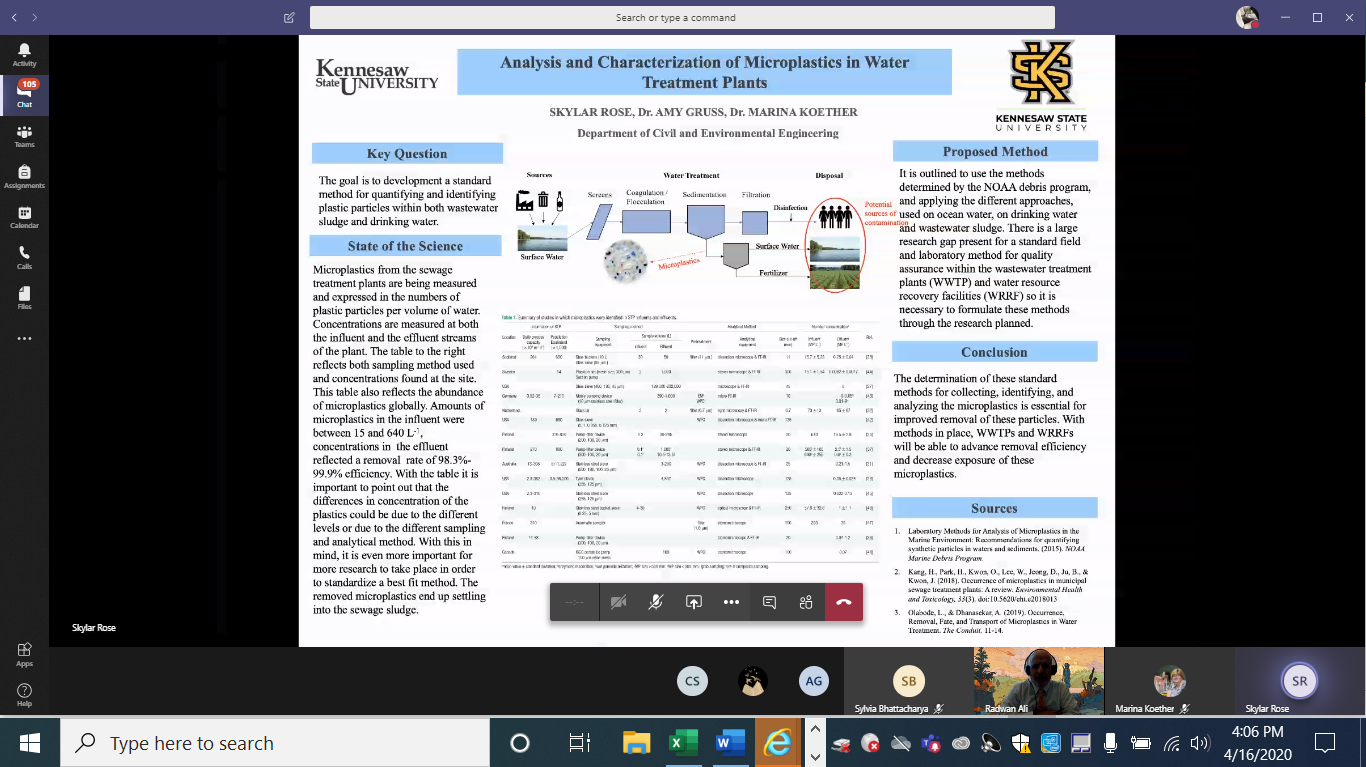
Task: Show the meeting conversation panel
Action: pyautogui.click(x=769, y=602)
